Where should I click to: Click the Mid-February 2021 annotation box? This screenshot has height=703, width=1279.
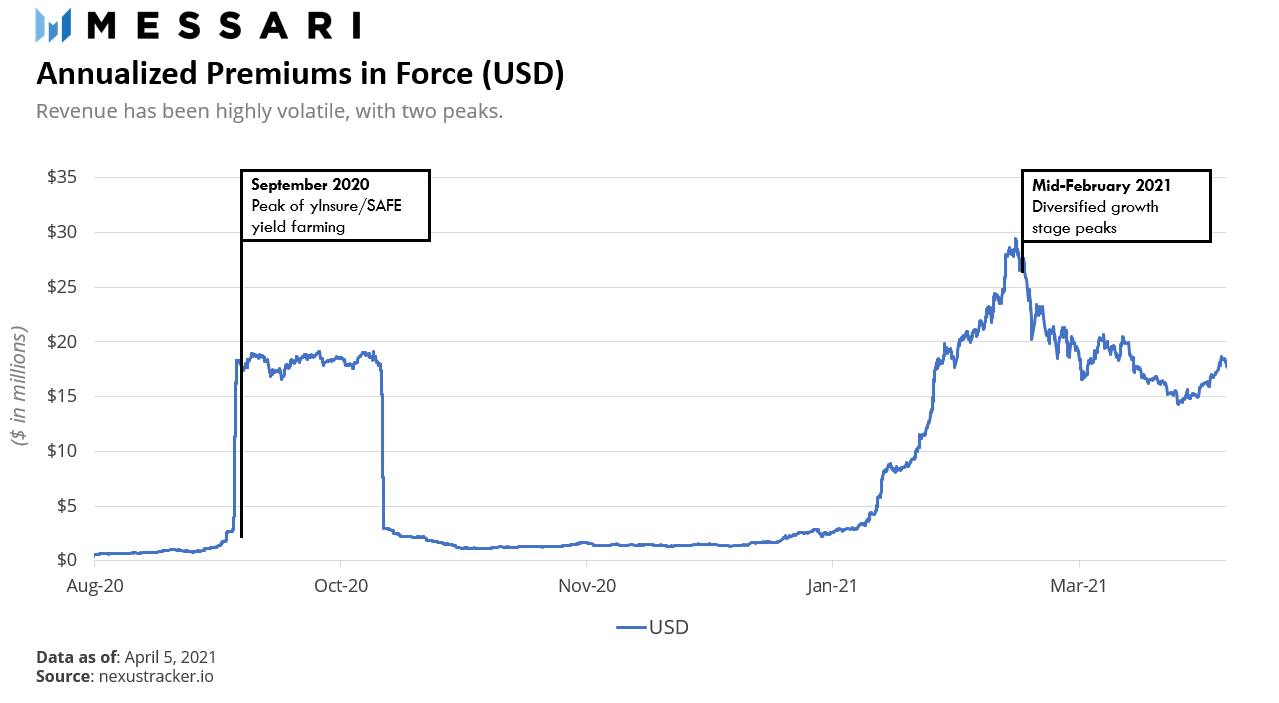(1116, 205)
